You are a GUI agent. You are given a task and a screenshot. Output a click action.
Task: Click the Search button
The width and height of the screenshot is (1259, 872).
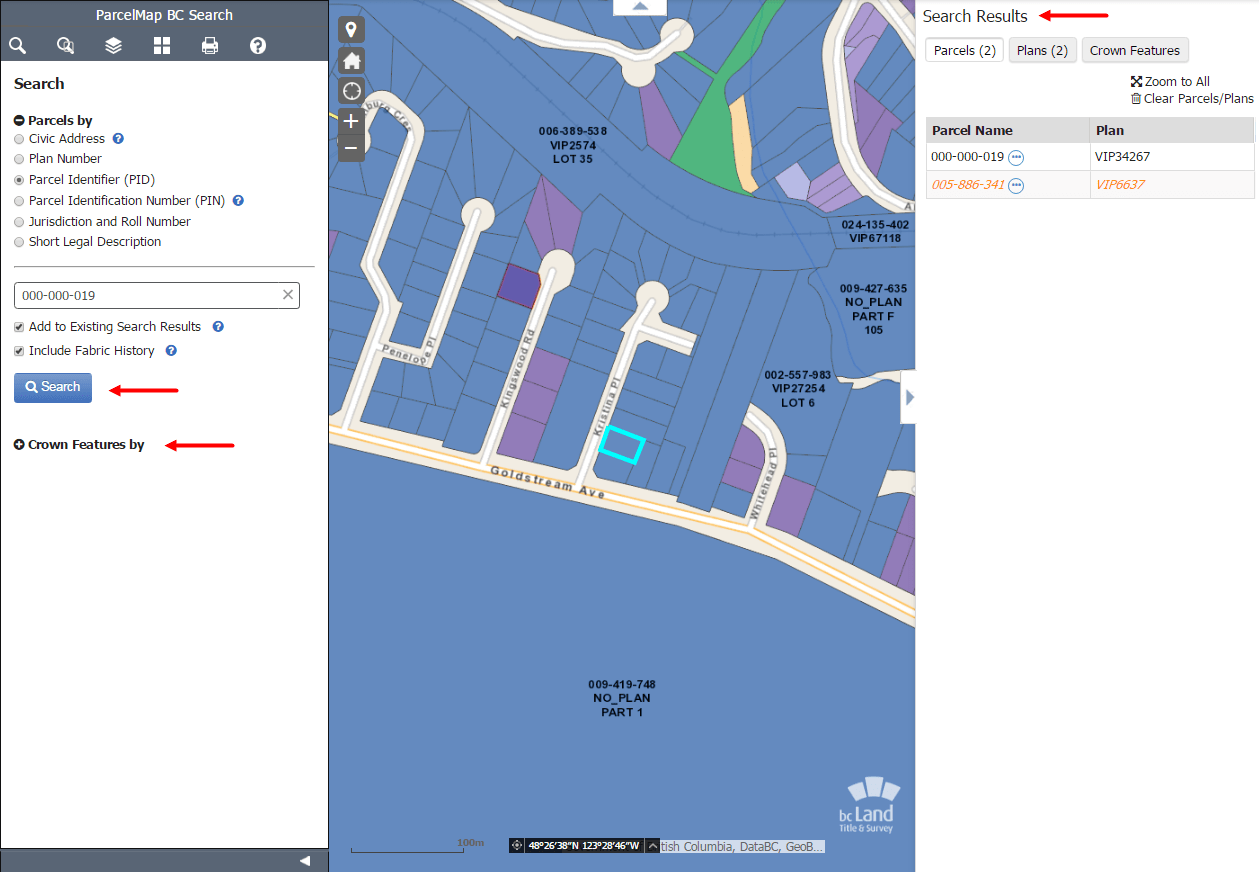coord(52,387)
